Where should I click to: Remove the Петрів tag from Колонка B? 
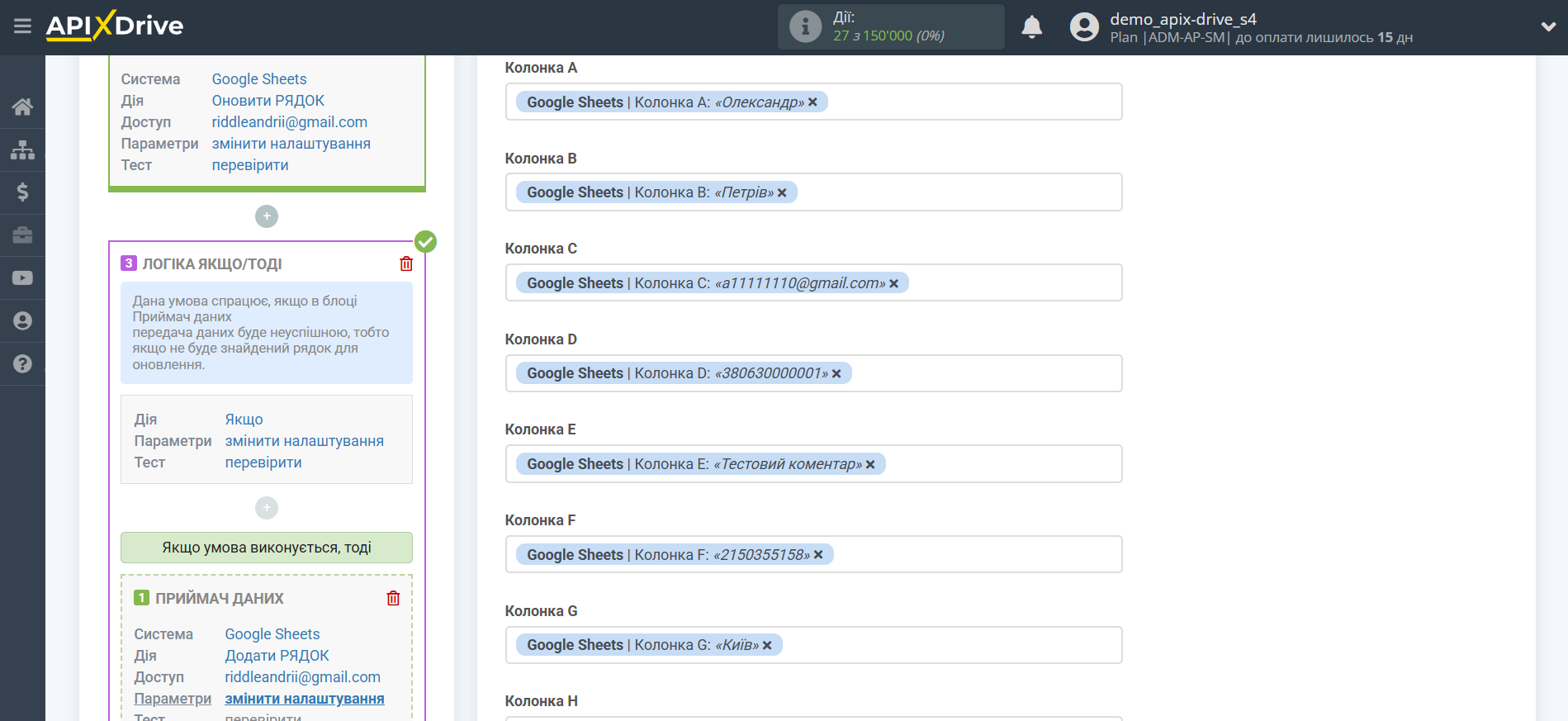(782, 192)
